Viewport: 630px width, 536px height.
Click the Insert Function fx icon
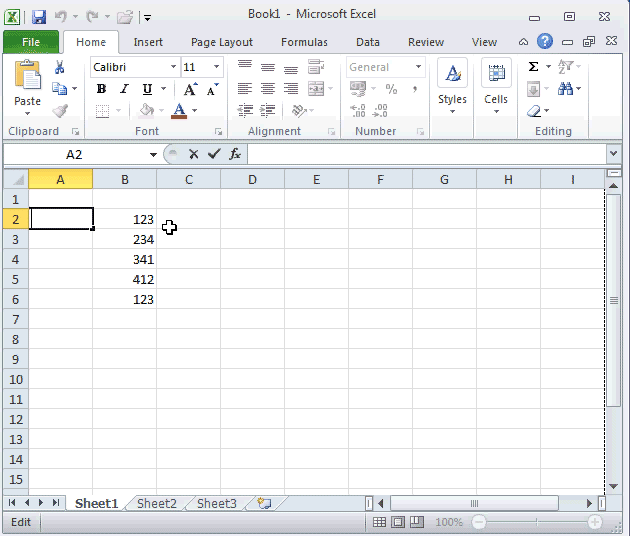pos(235,154)
